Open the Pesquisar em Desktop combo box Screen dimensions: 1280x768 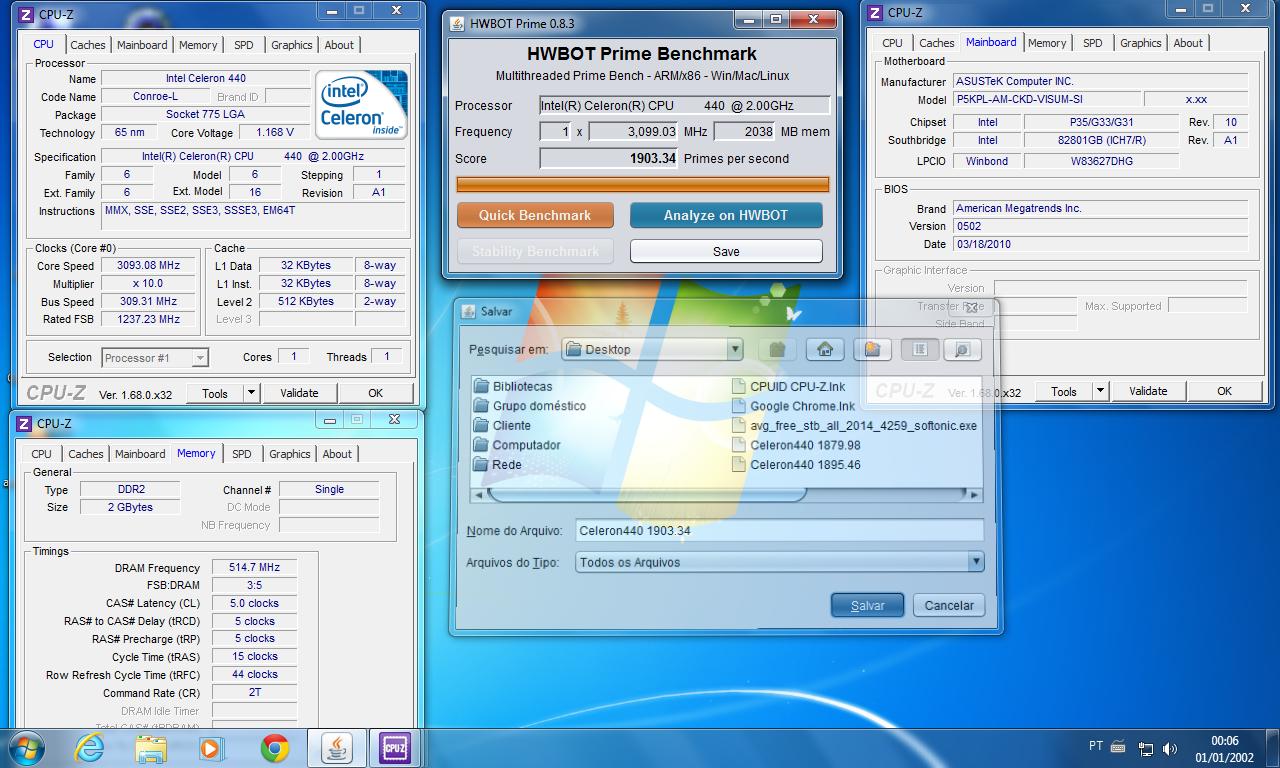click(652, 349)
